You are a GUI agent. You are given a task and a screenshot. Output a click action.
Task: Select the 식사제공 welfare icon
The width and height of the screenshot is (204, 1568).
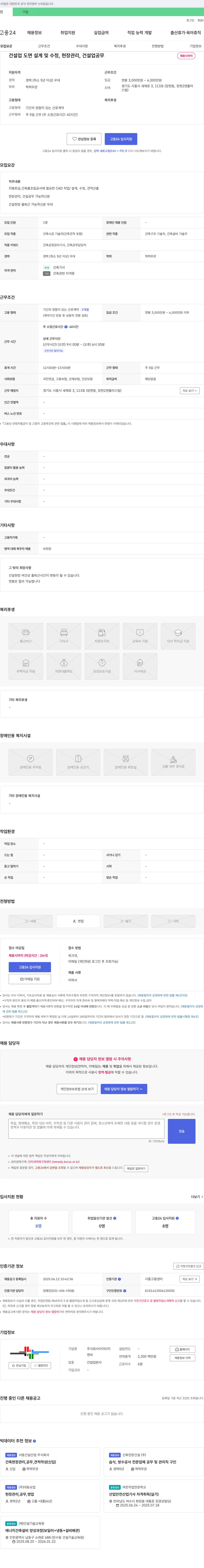140,666
